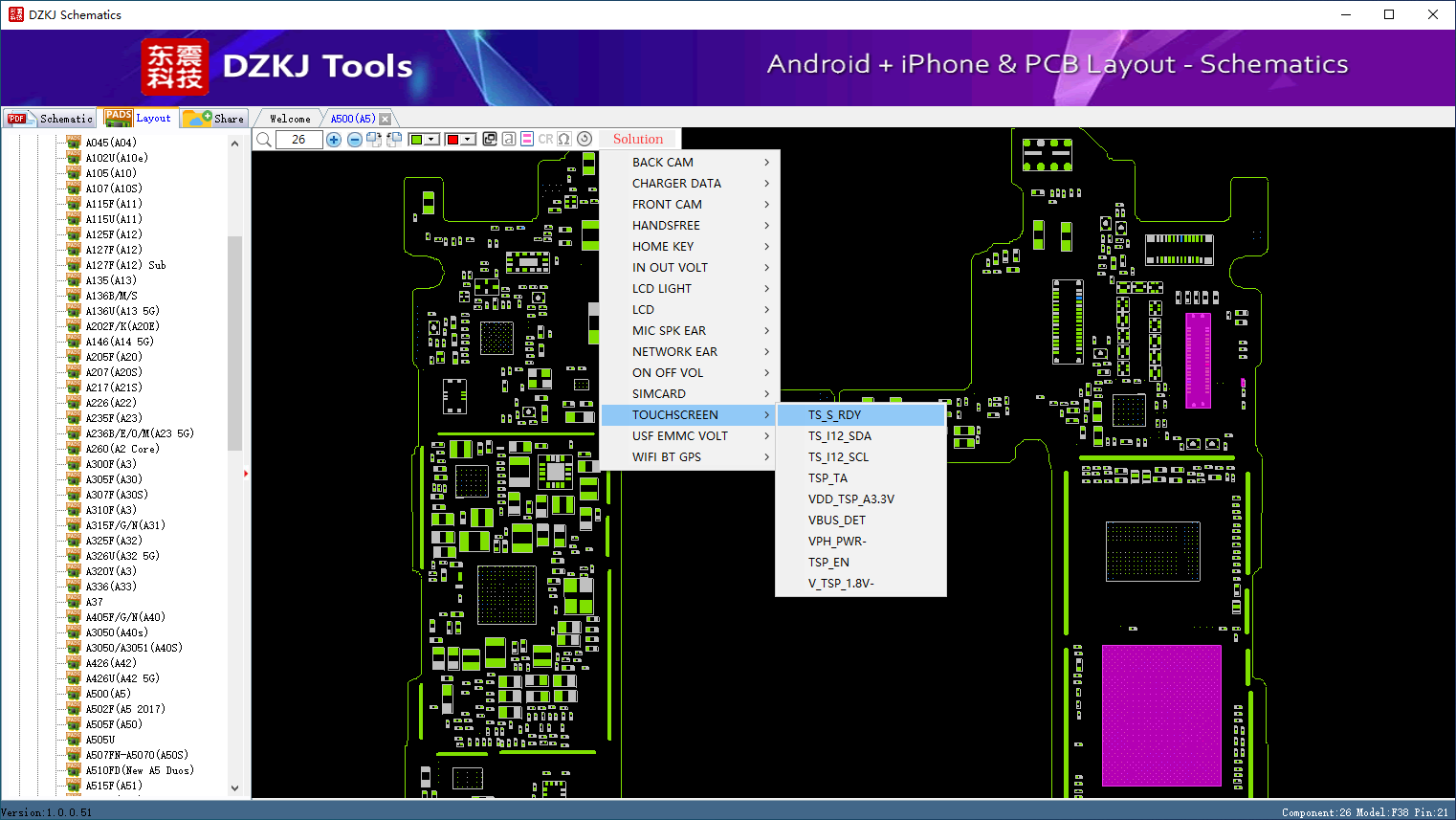This screenshot has height=820, width=1456.
Task: Open the NETWORK EAR submenu
Action: tap(690, 352)
